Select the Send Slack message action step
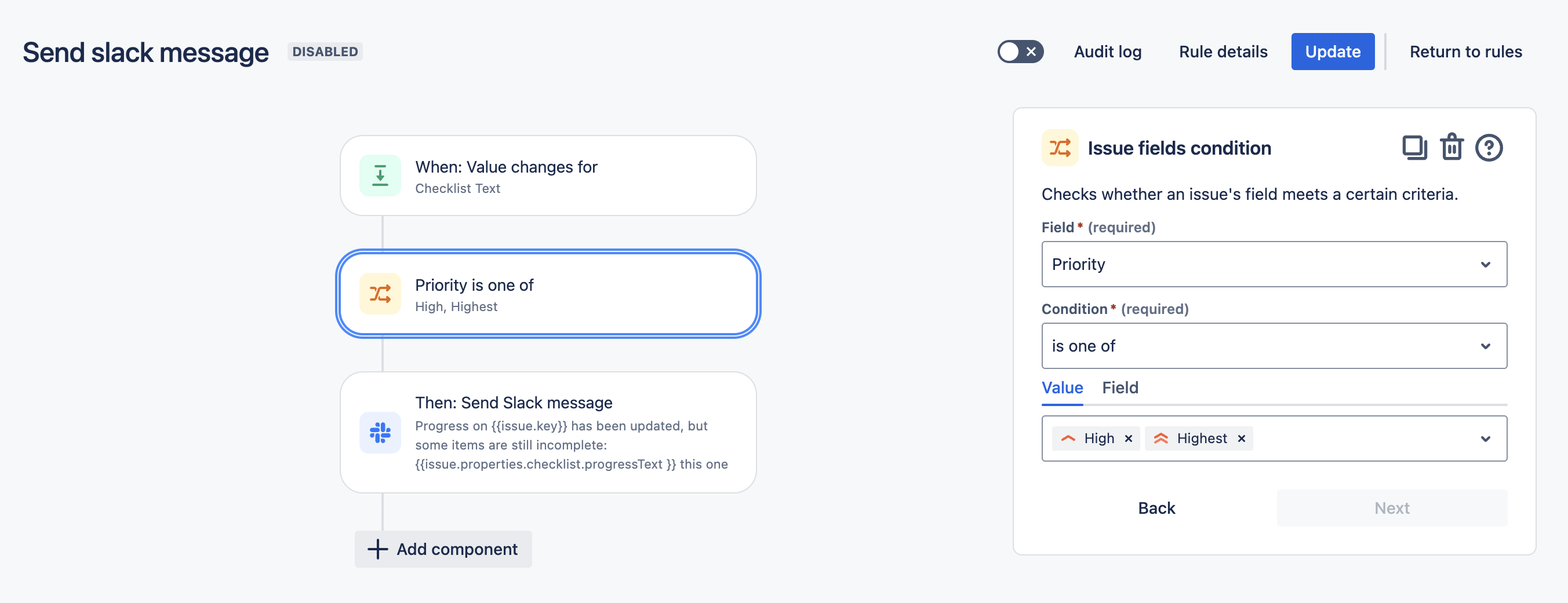Image resolution: width=1568 pixels, height=603 pixels. (548, 433)
